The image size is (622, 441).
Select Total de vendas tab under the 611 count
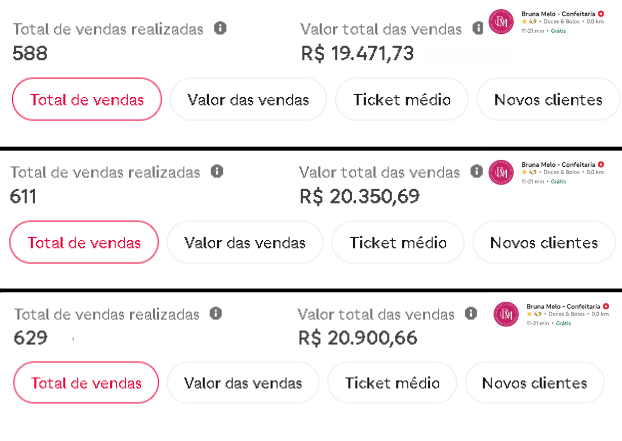point(84,242)
